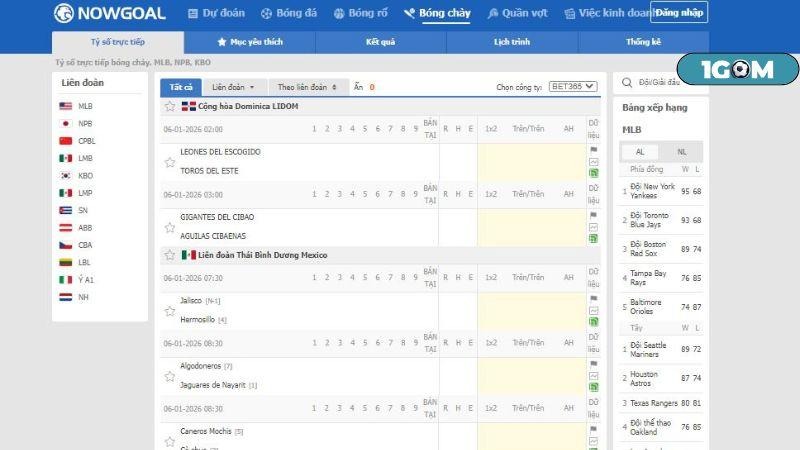Star the Cộng hòa Dominica LIDOM league
The image size is (800, 450).
point(170,106)
